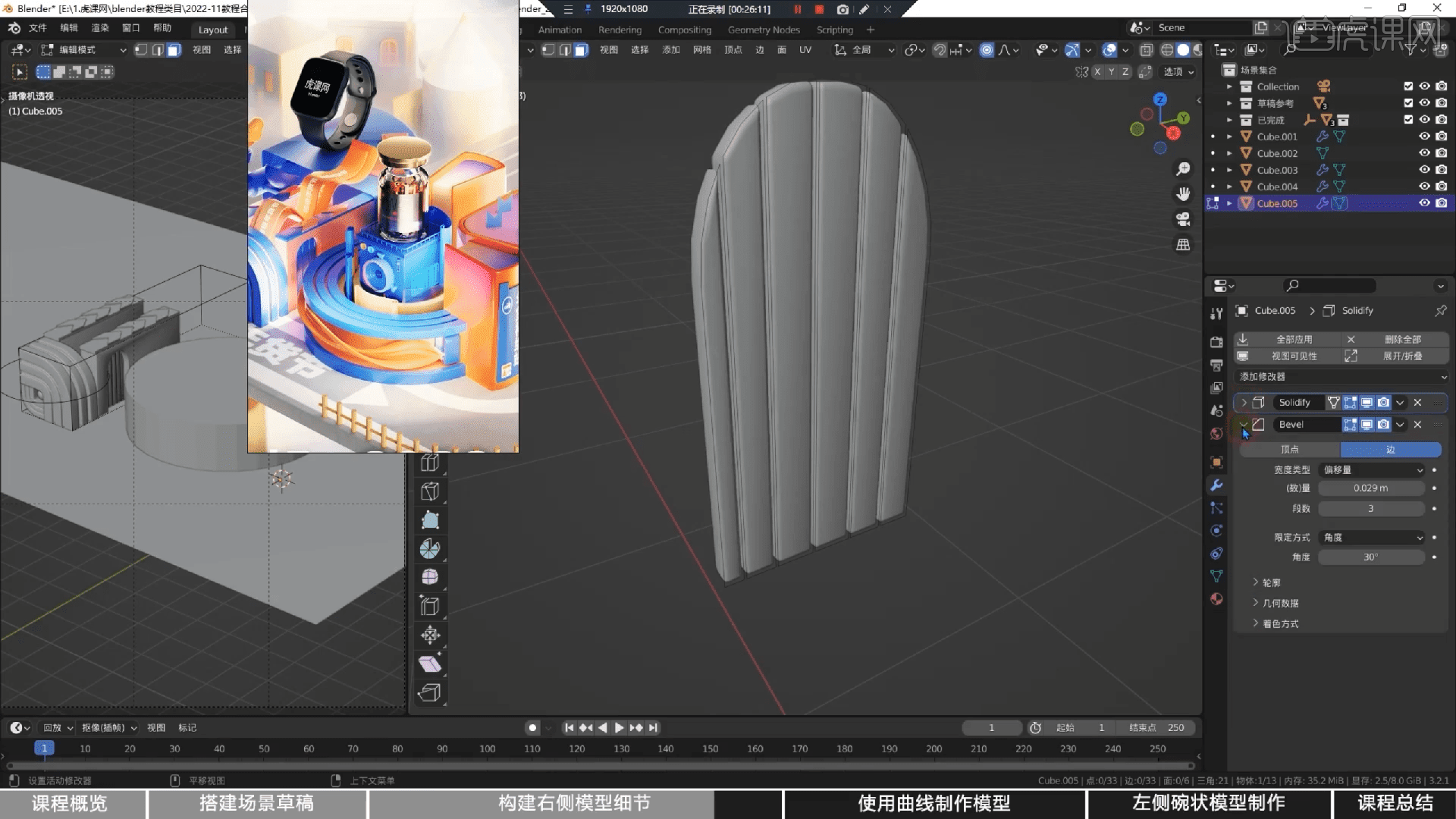
Task: Toggle Cube.005 visibility eye
Action: tap(1425, 203)
